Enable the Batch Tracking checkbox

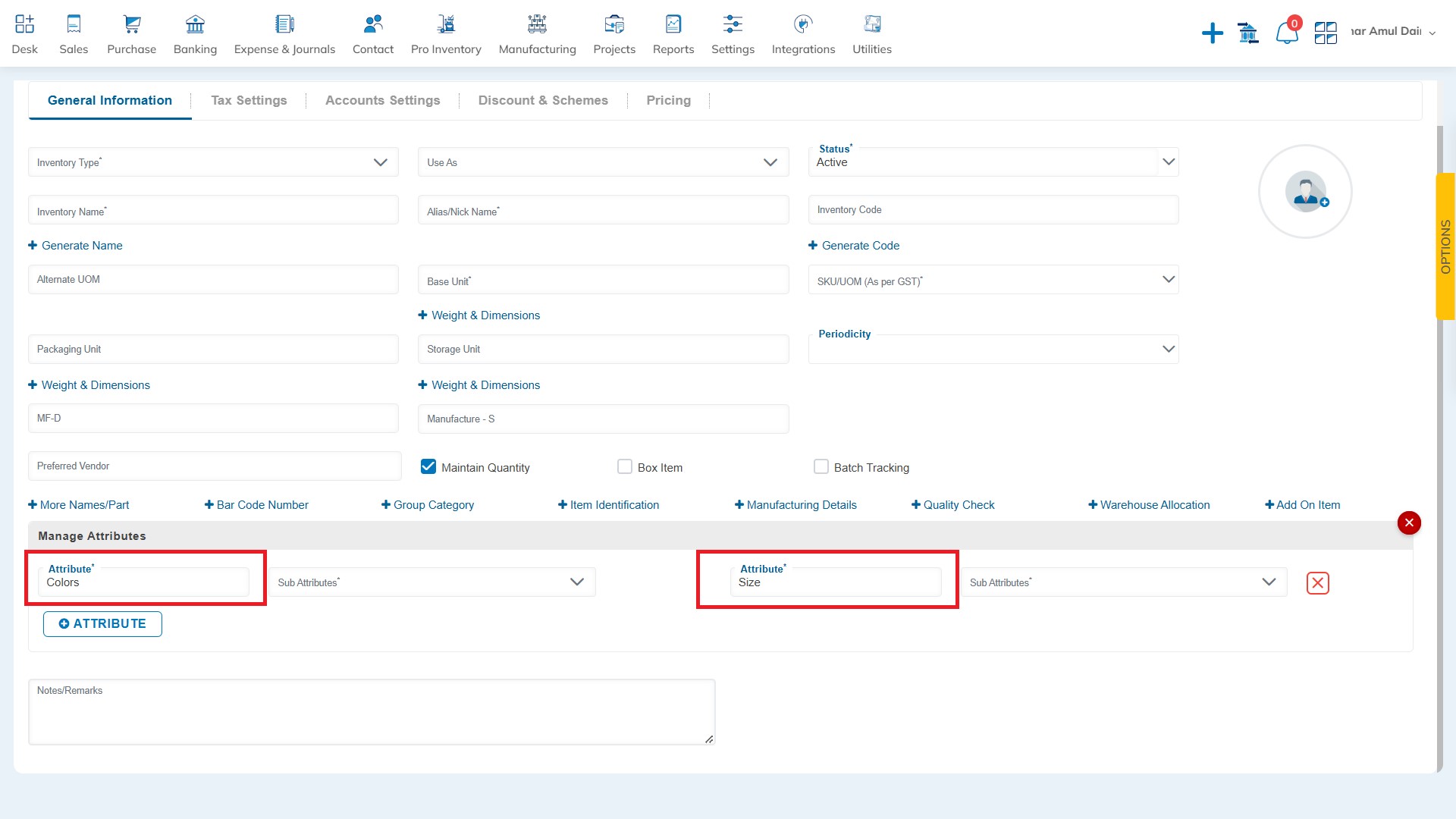[x=821, y=466]
